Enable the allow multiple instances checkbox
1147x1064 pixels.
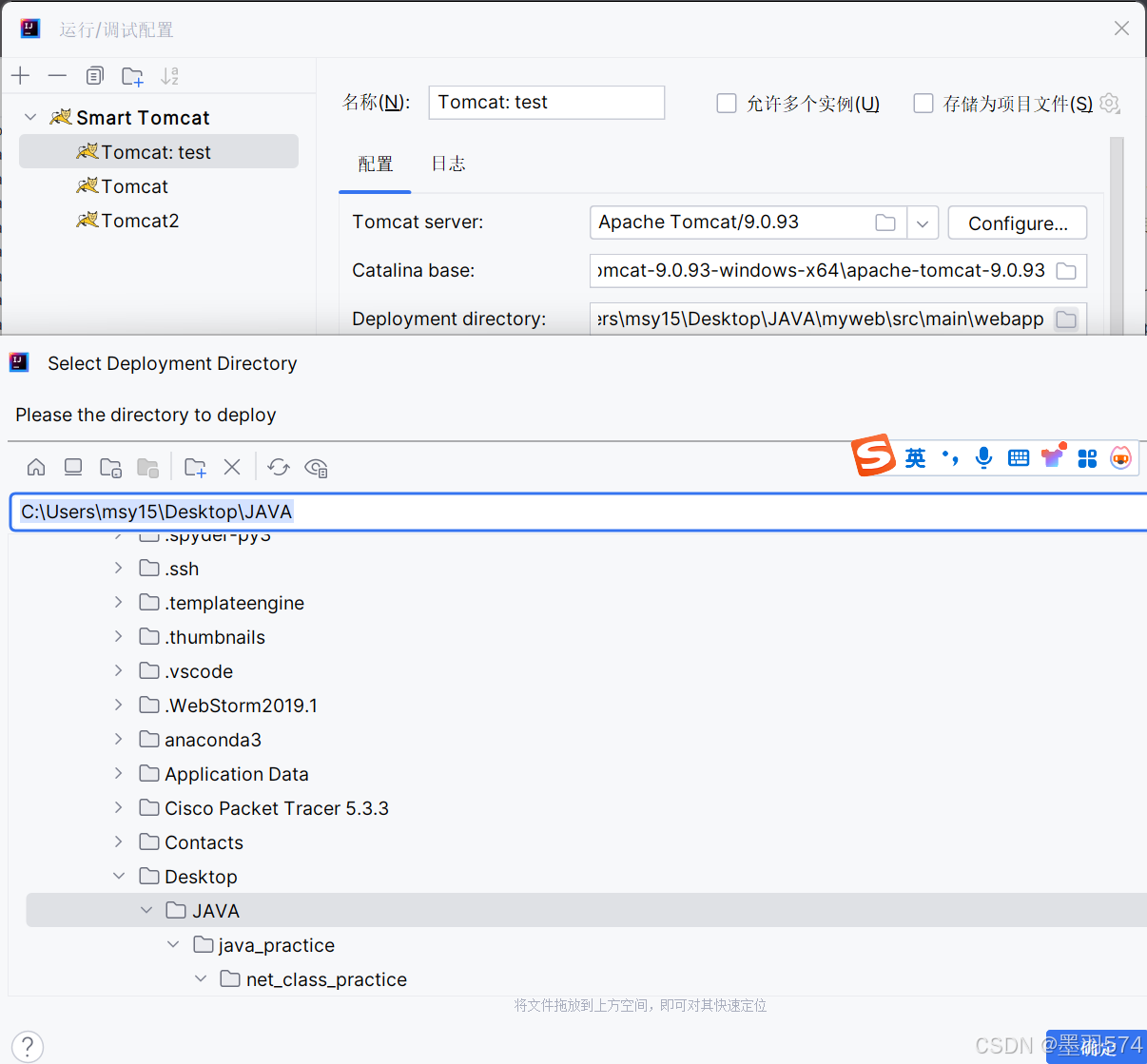click(x=727, y=103)
